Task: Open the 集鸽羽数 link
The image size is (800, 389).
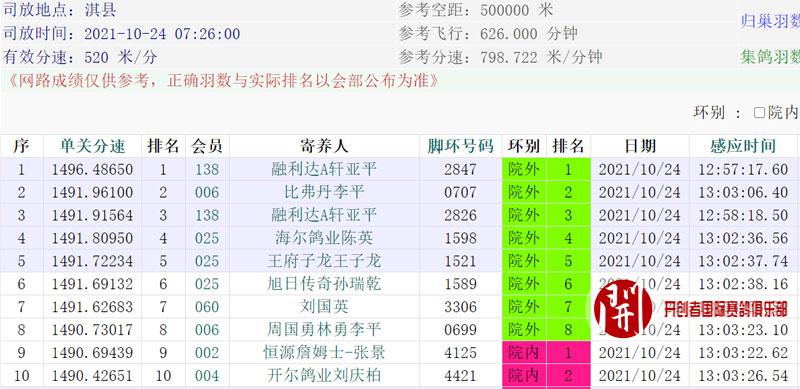Action: click(770, 57)
